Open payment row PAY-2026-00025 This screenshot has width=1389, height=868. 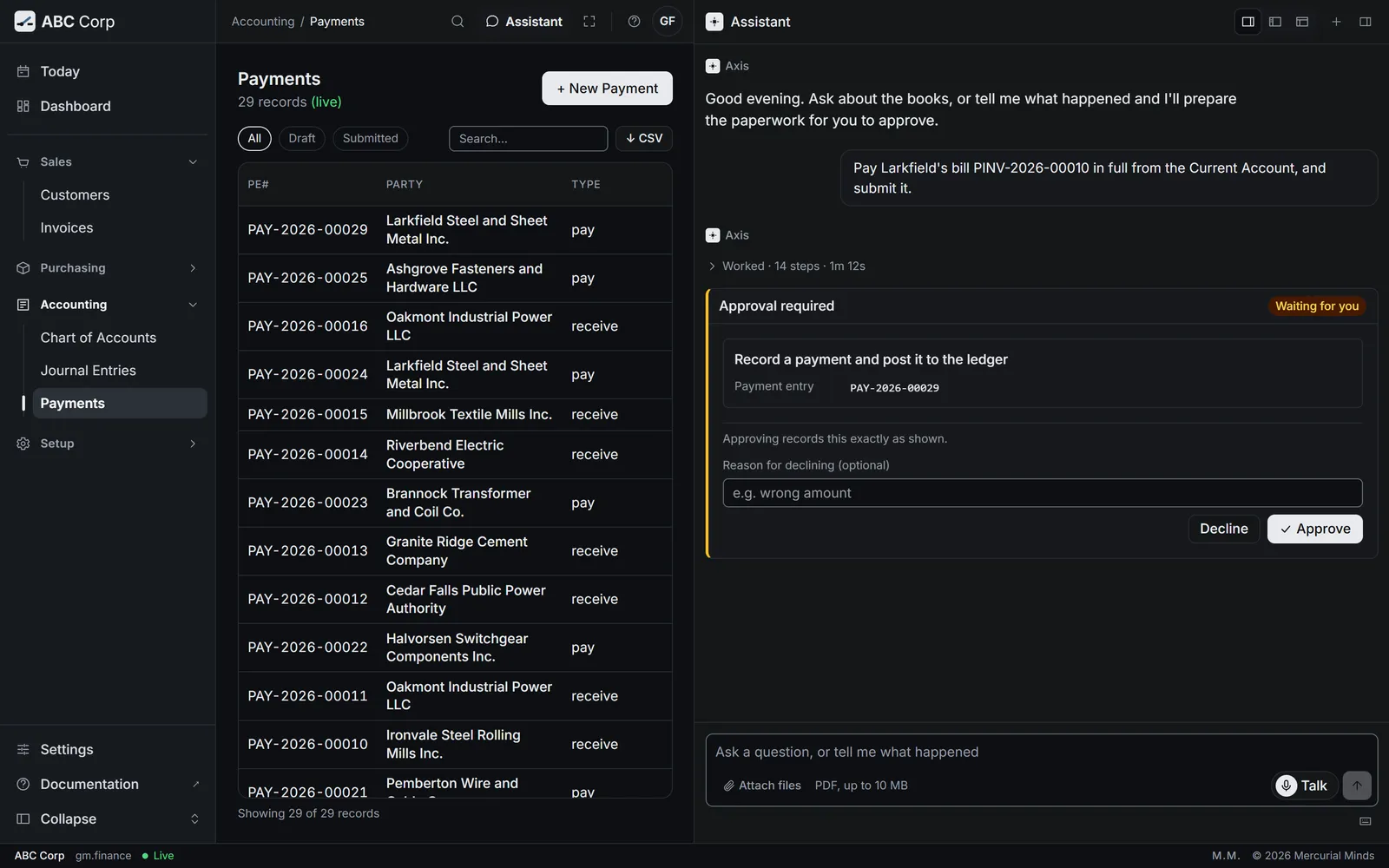click(x=455, y=278)
